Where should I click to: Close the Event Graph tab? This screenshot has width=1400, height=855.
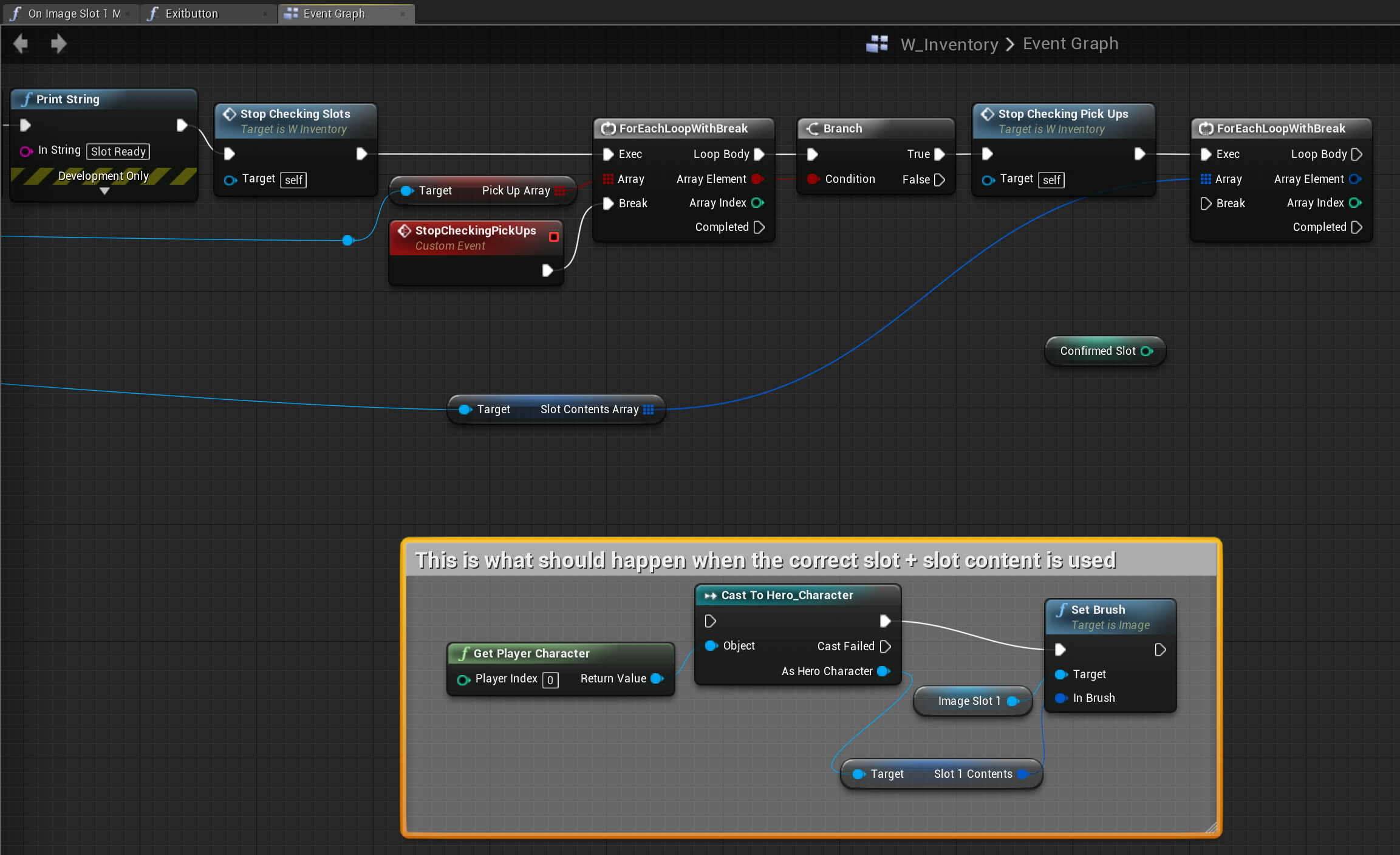403,14
